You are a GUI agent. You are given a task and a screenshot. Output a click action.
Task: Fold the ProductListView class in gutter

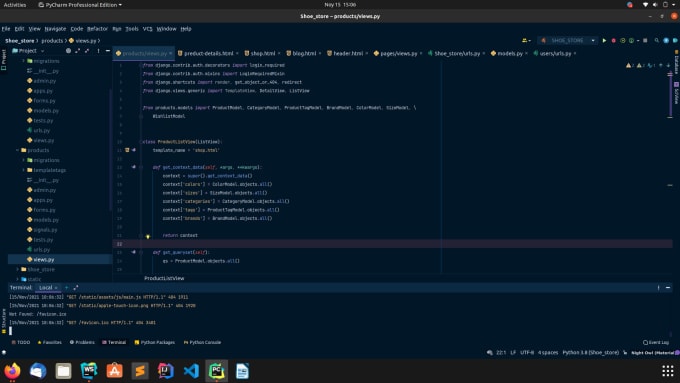[x=141, y=142]
